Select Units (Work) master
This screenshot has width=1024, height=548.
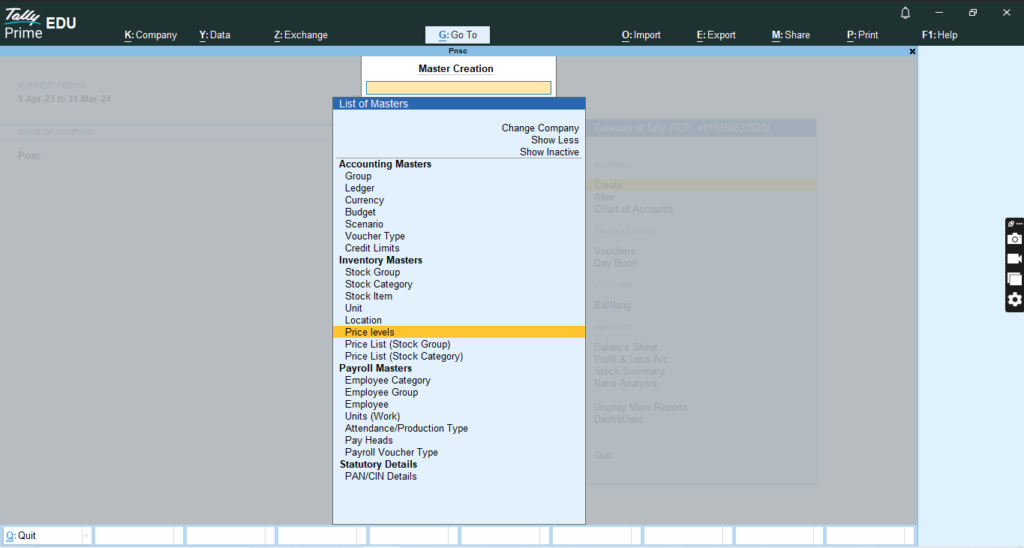[x=373, y=417]
